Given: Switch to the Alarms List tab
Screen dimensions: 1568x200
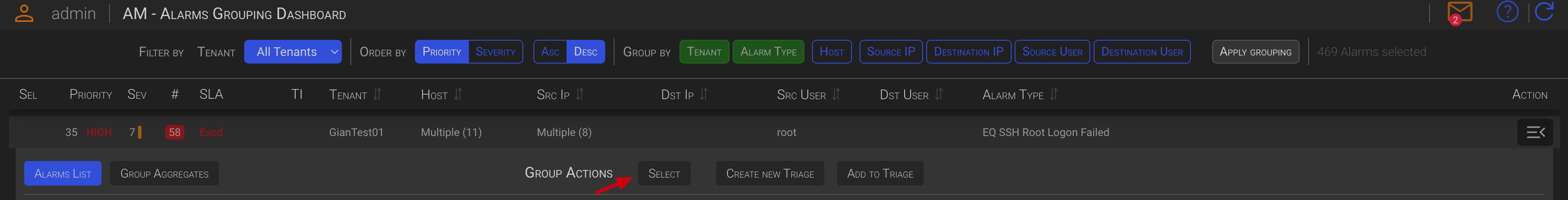Looking at the screenshot, I should tap(63, 174).
